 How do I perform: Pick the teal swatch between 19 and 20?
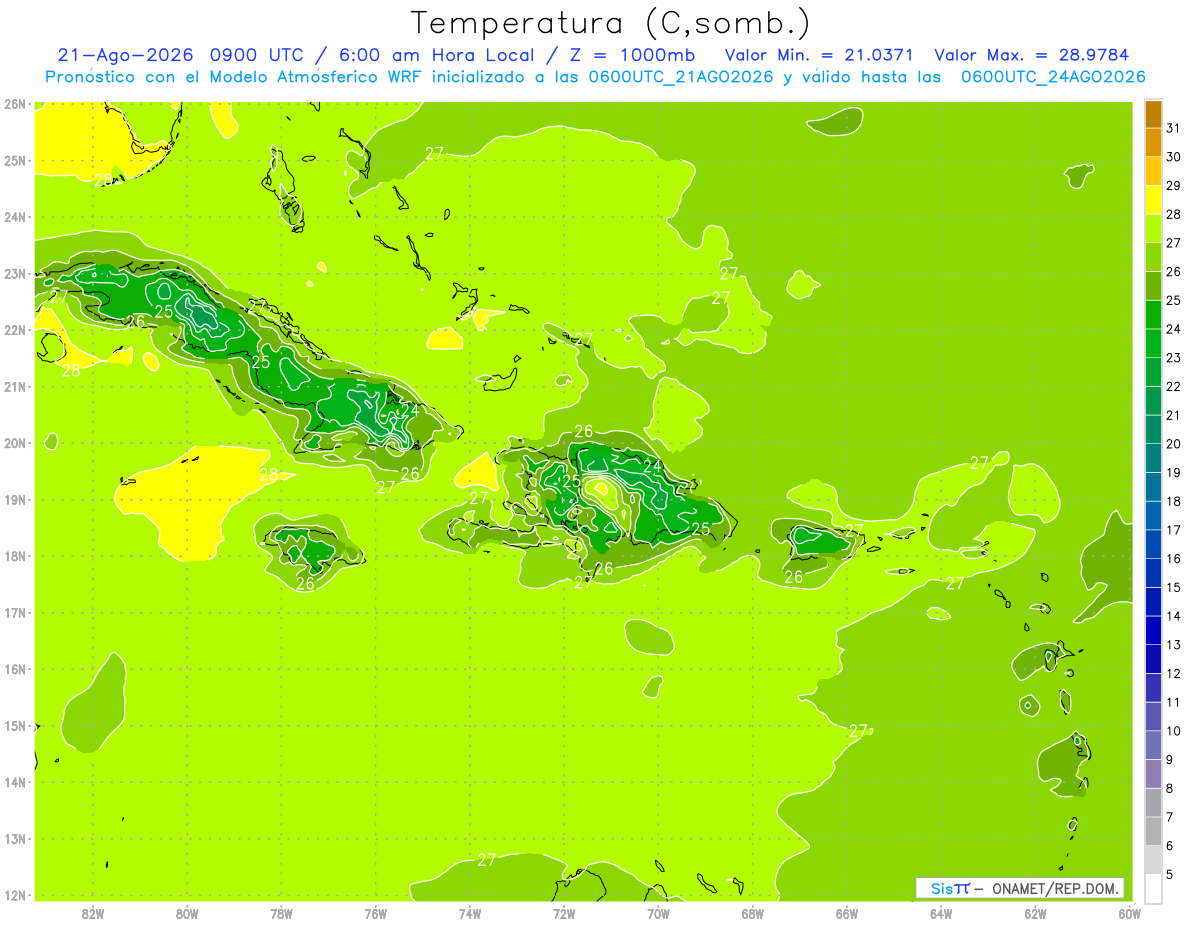[x=1153, y=458]
